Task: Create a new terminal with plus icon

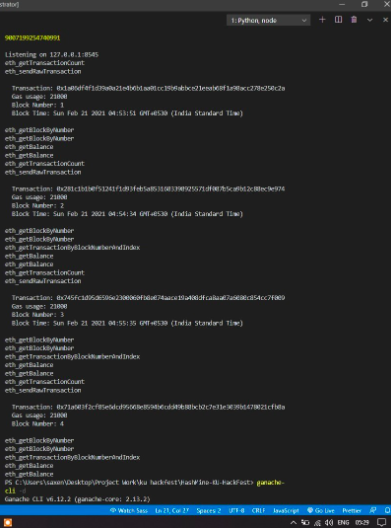Action: (x=322, y=20)
